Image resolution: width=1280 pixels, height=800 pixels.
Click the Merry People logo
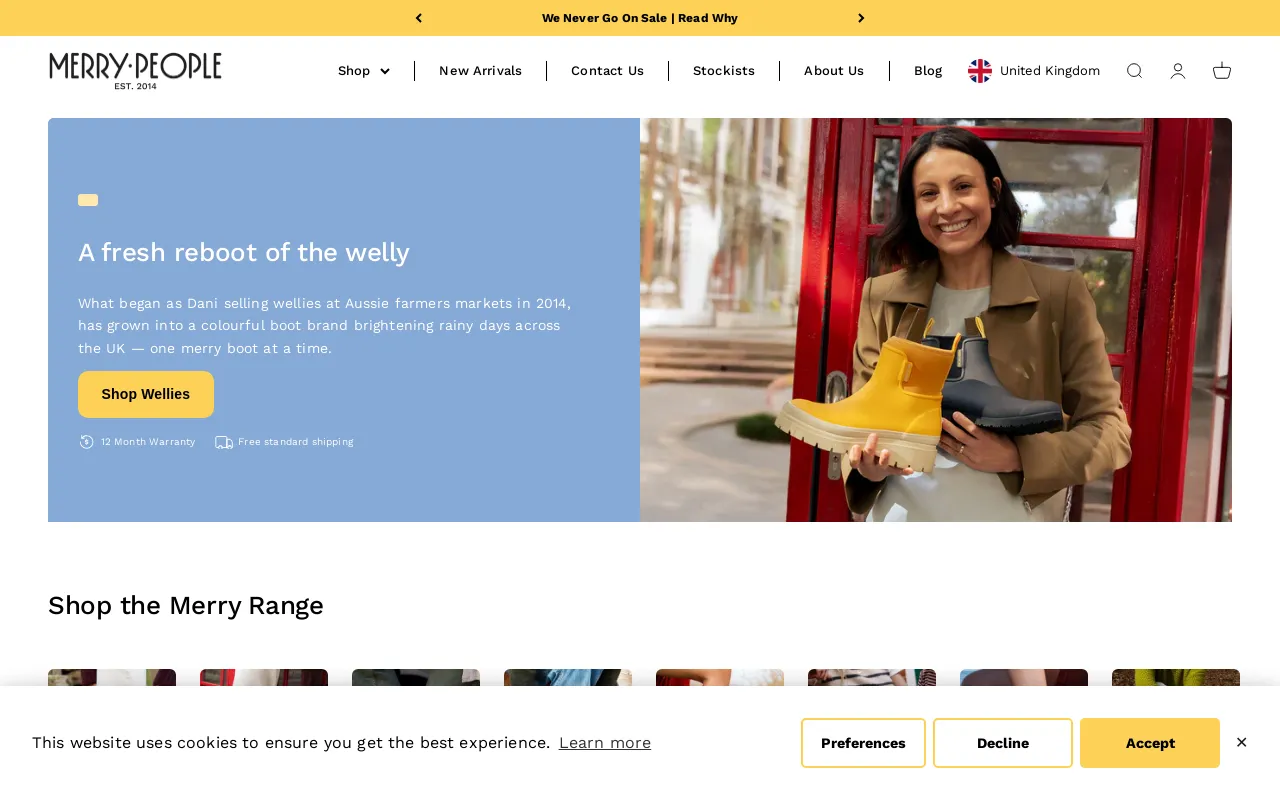135,71
